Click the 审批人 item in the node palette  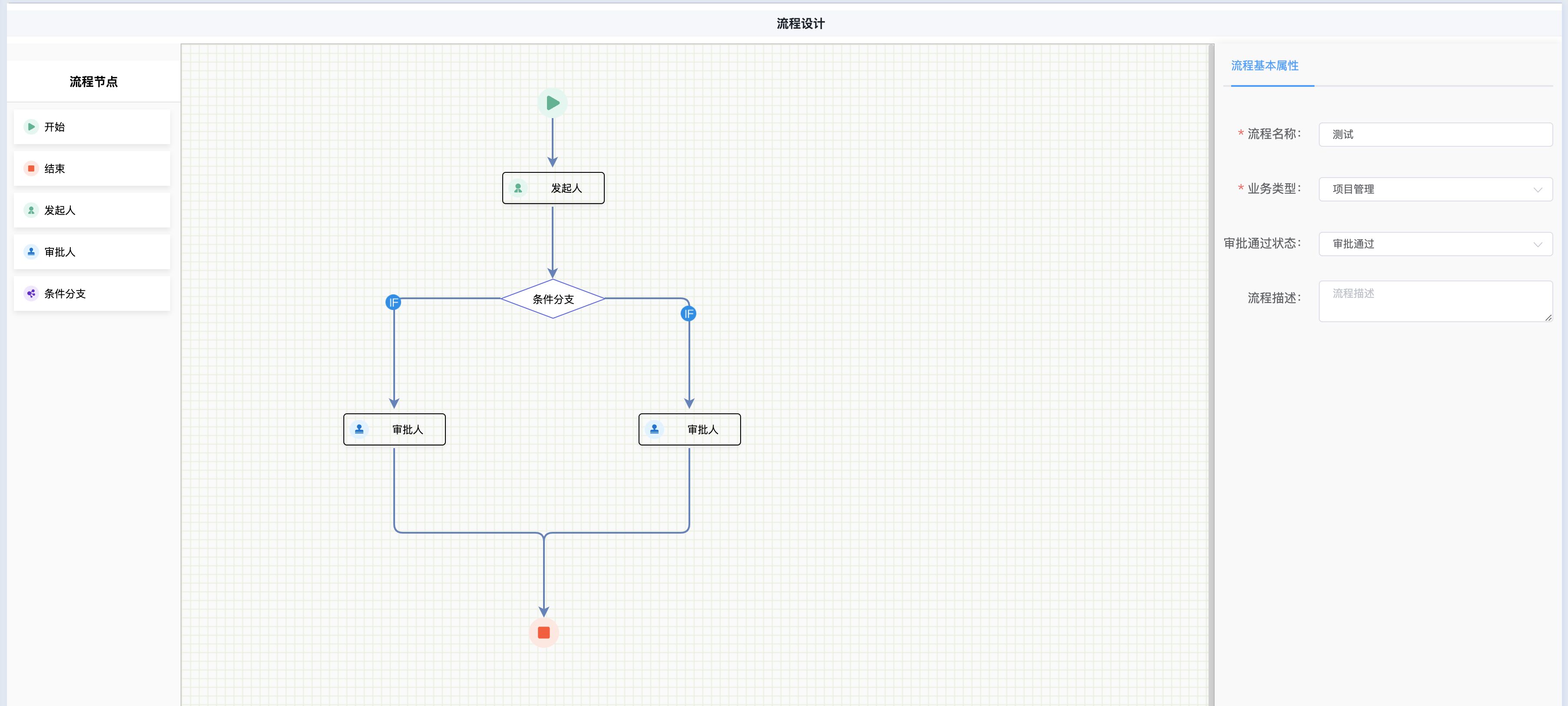coord(92,251)
